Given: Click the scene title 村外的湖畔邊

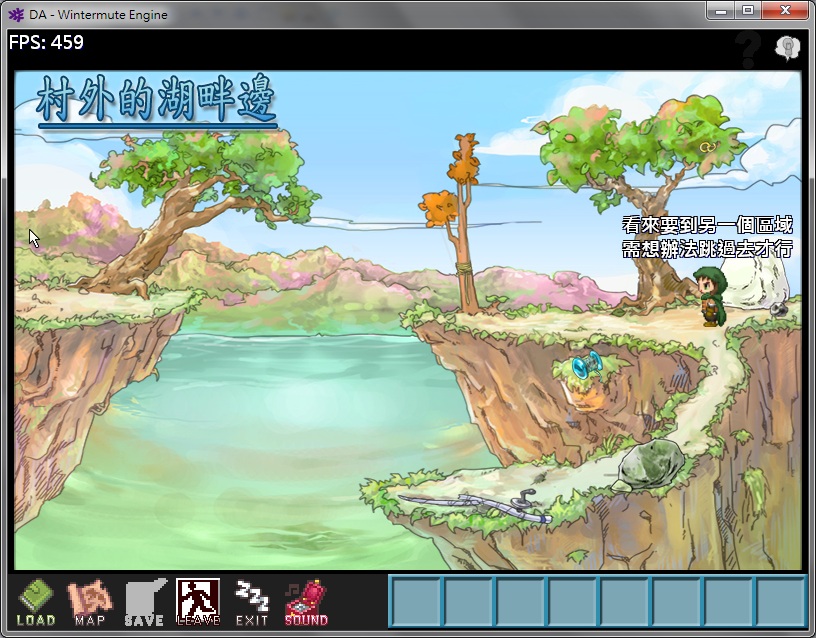Looking at the screenshot, I should [x=156, y=99].
